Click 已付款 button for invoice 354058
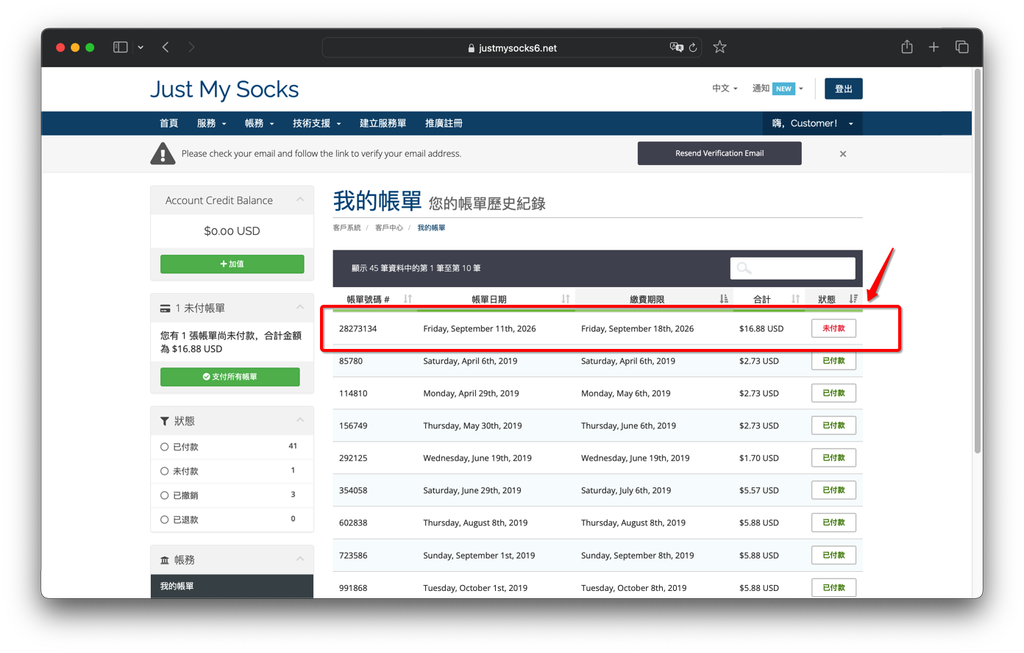This screenshot has width=1024, height=653. (x=833, y=490)
